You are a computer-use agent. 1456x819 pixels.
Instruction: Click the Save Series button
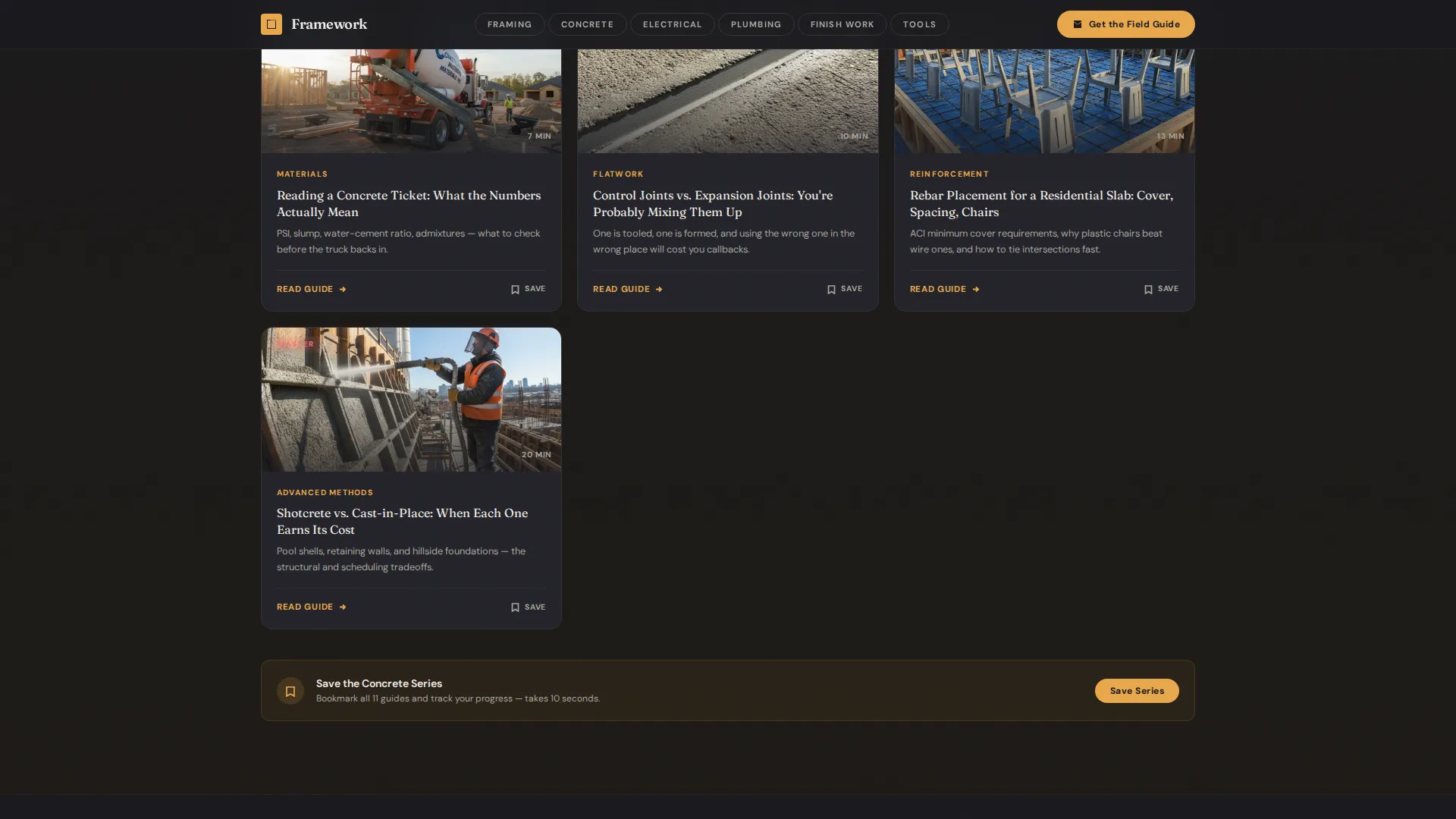point(1137,691)
